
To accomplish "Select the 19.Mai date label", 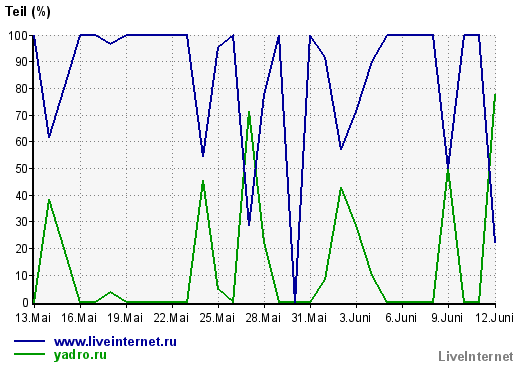I will pyautogui.click(x=125, y=318).
